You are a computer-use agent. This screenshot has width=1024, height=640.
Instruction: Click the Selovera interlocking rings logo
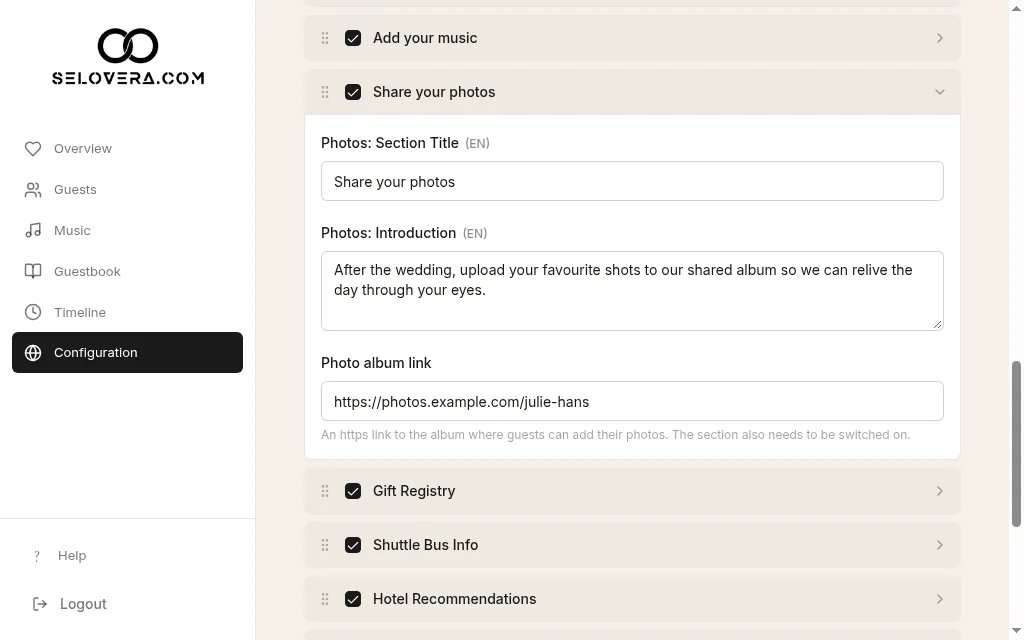click(x=128, y=46)
